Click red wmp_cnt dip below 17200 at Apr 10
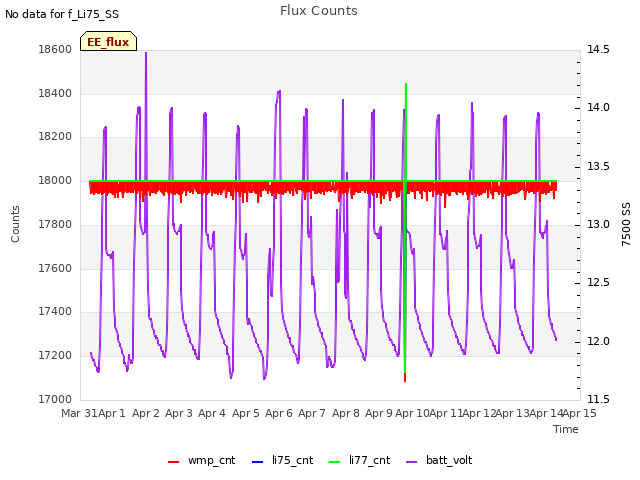Viewport: 640px width, 480px height. [x=405, y=378]
